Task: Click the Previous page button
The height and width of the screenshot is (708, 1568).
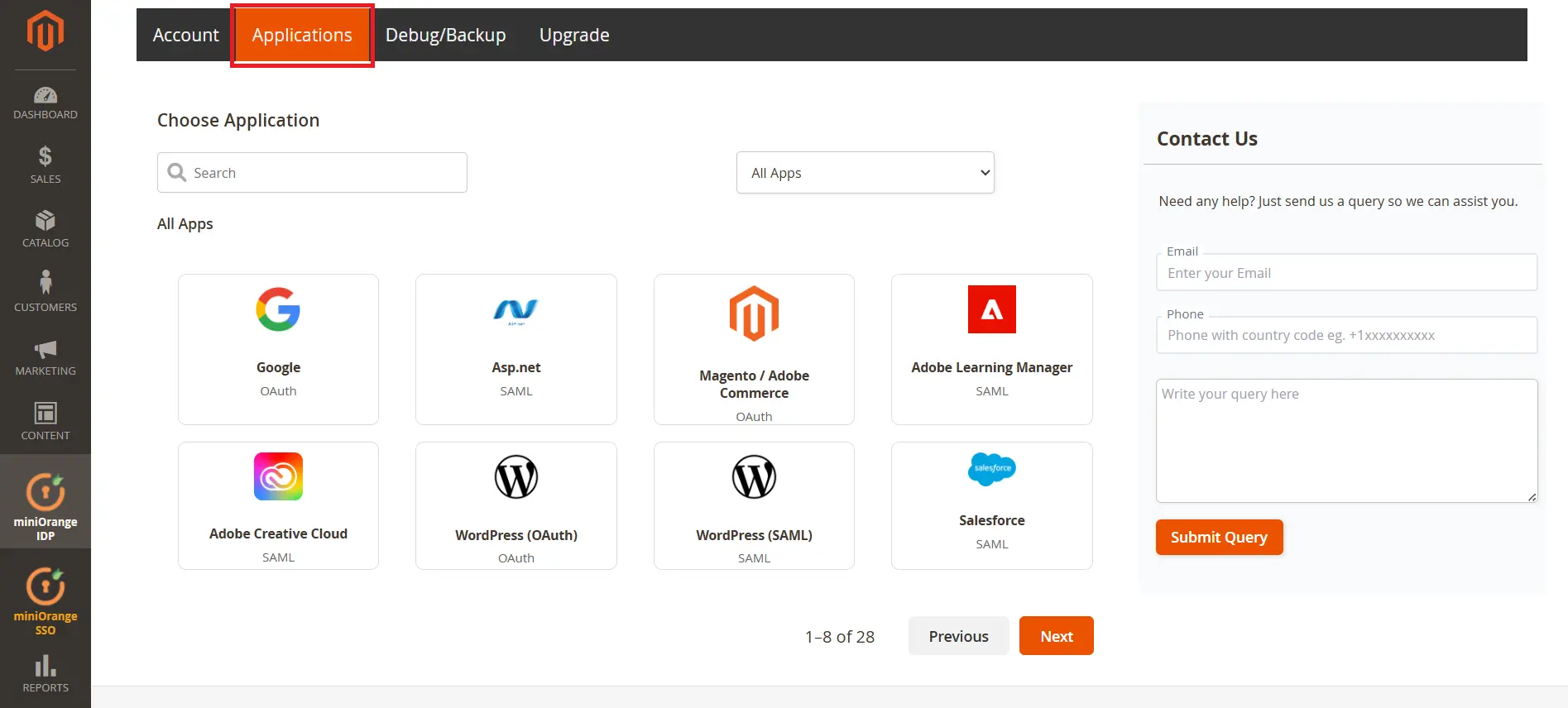Action: coord(958,636)
